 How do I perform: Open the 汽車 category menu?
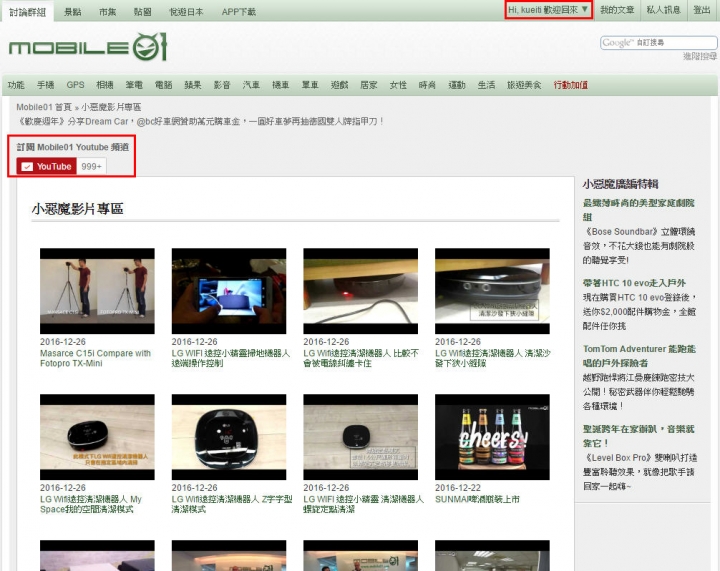click(251, 85)
